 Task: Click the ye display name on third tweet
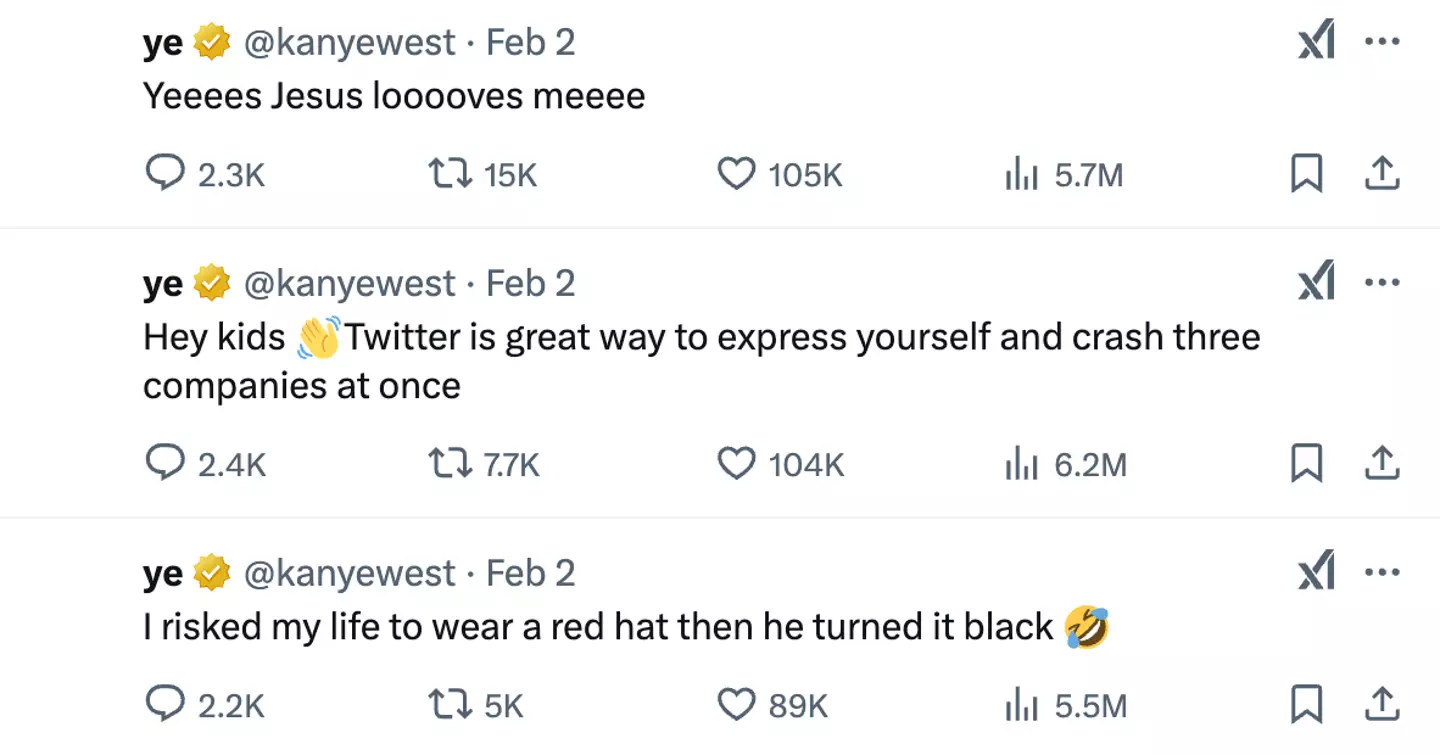[160, 572]
